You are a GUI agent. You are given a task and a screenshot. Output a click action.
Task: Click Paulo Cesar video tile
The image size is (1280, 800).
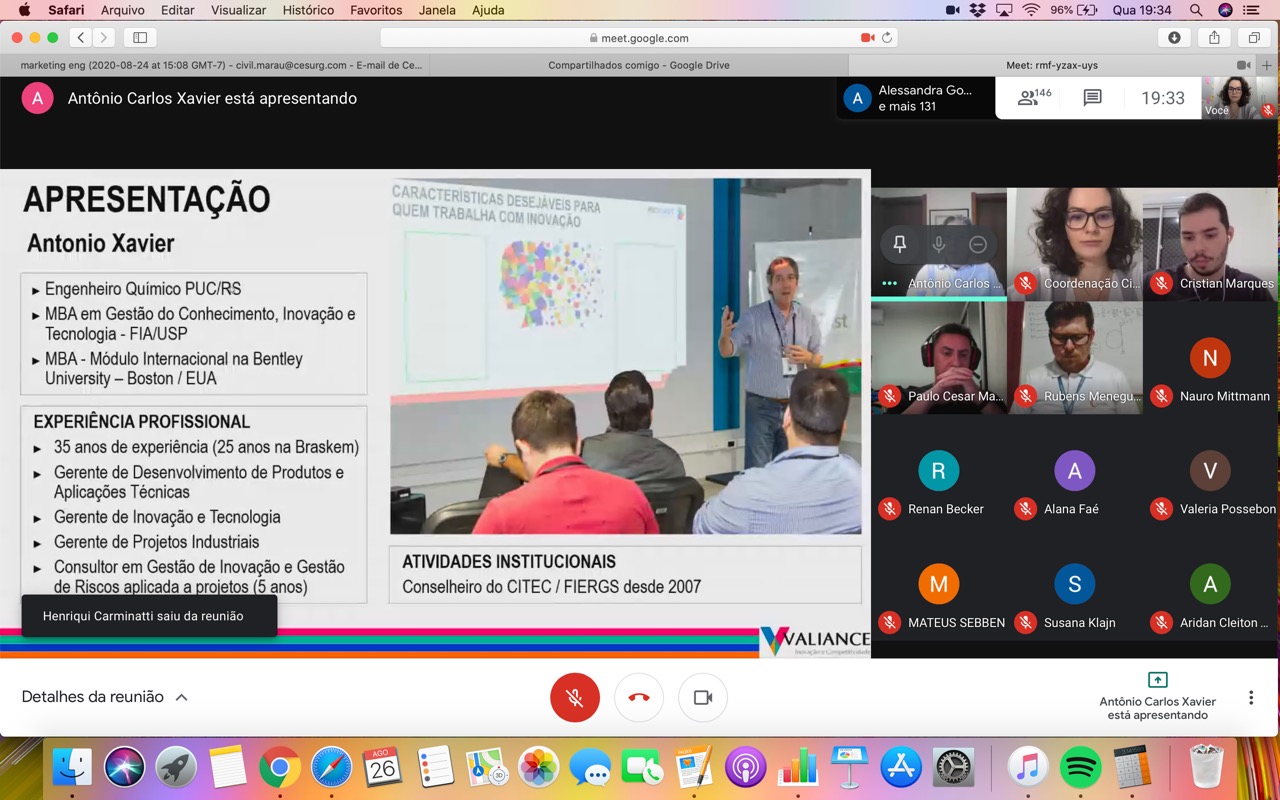pos(938,358)
